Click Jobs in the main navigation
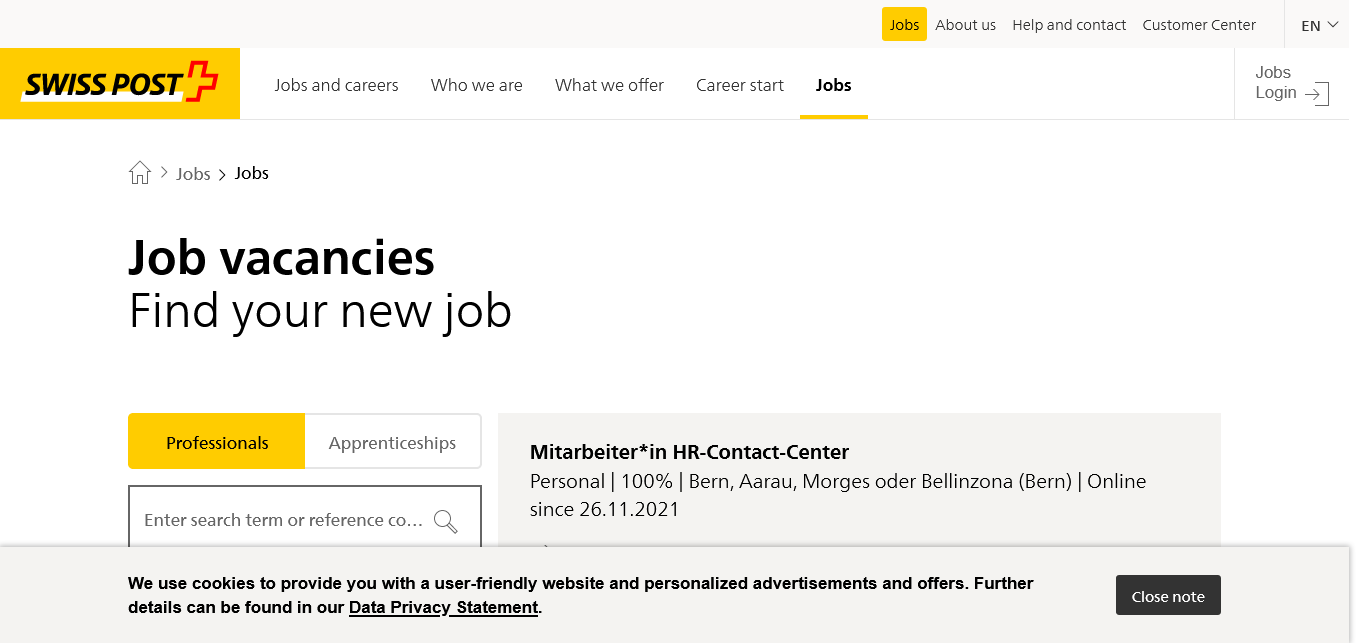The height and width of the screenshot is (643, 1366). point(833,85)
